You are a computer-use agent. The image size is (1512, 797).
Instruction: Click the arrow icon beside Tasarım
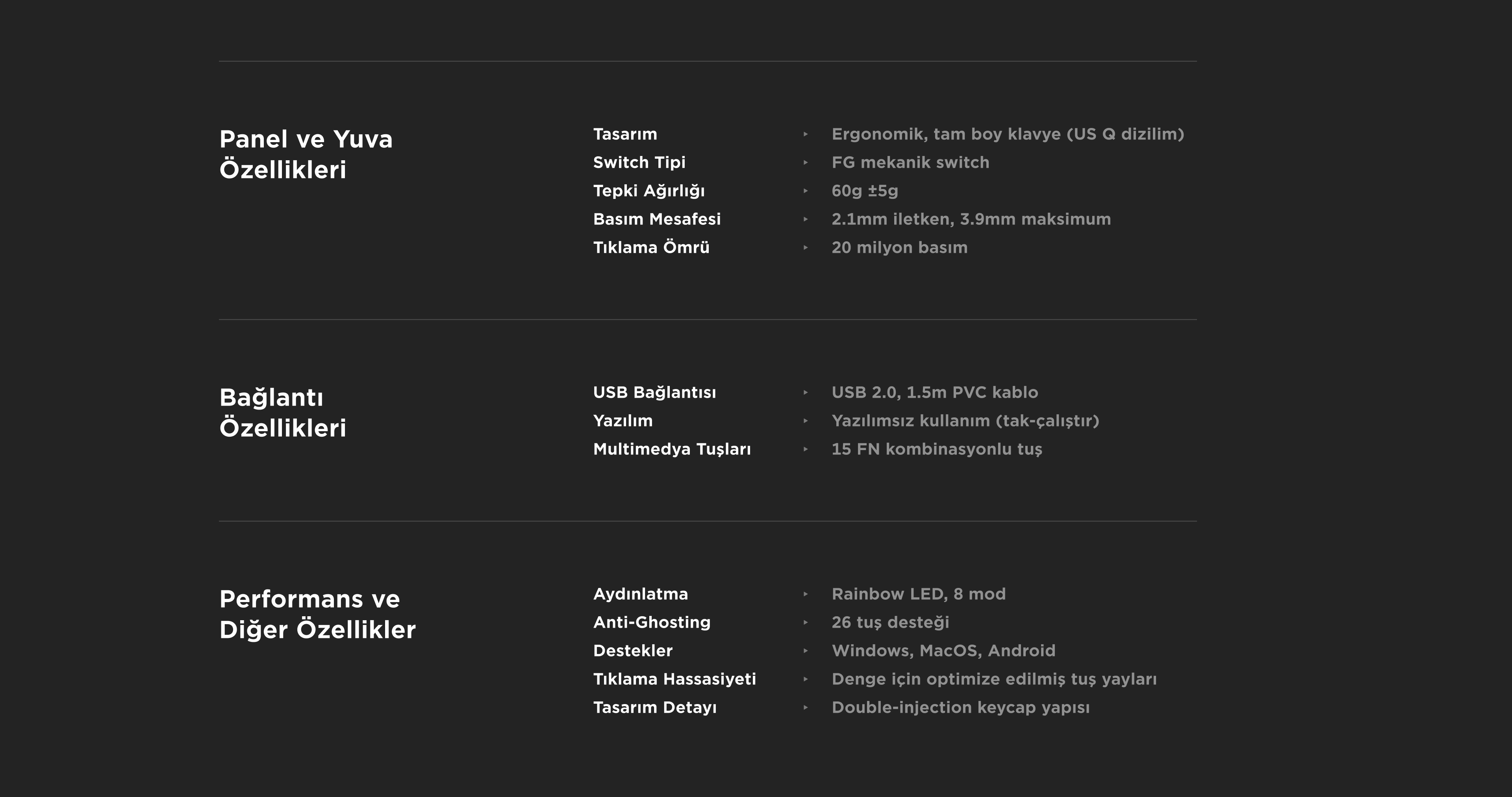click(x=805, y=134)
